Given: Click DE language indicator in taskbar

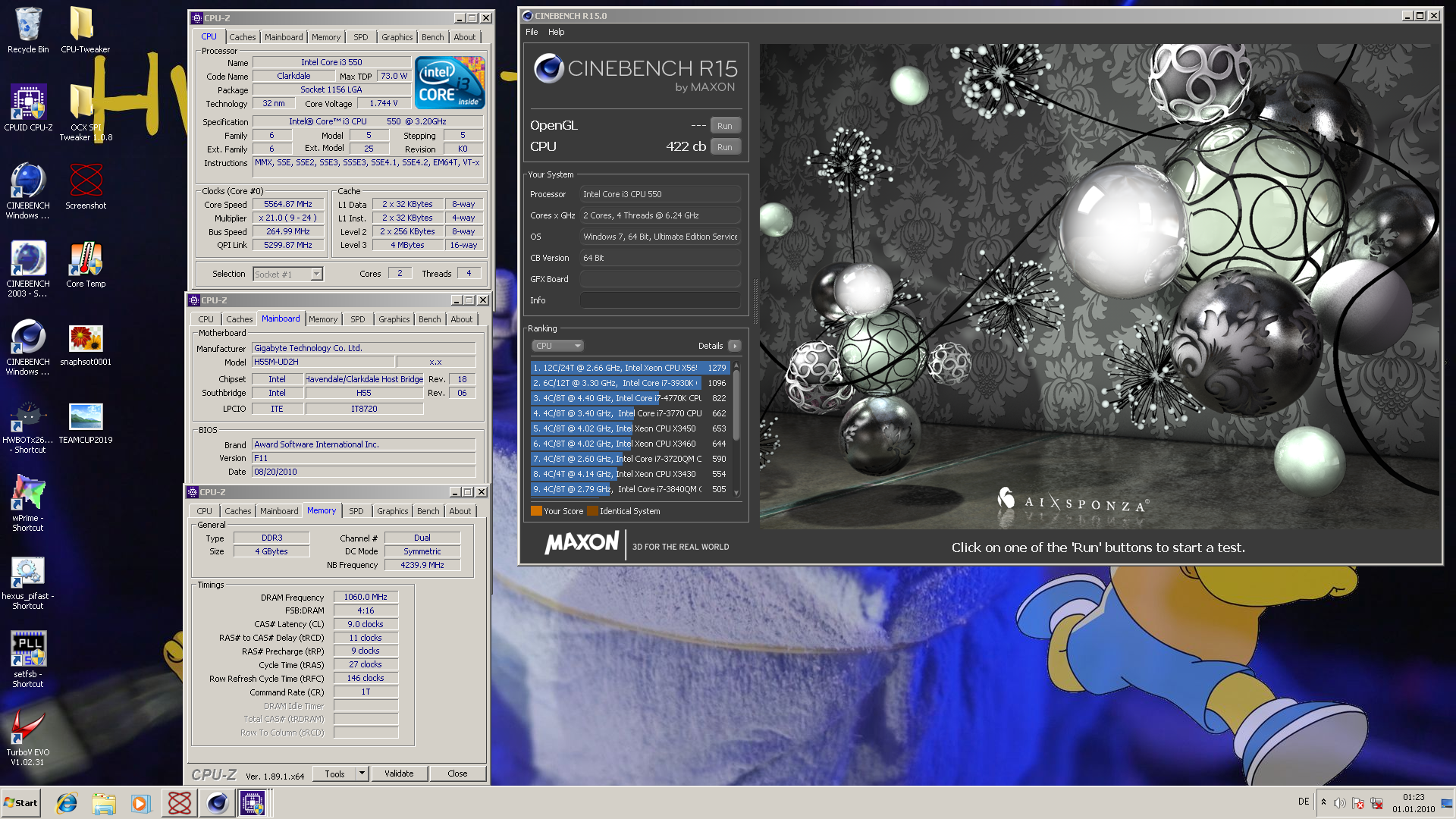Looking at the screenshot, I should (x=1303, y=802).
